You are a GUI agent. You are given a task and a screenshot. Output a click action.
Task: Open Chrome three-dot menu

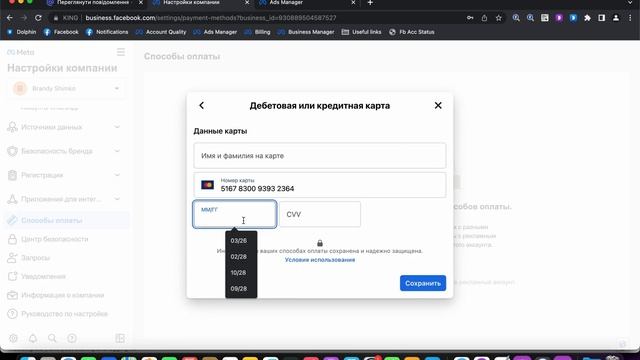pyautogui.click(x=630, y=18)
